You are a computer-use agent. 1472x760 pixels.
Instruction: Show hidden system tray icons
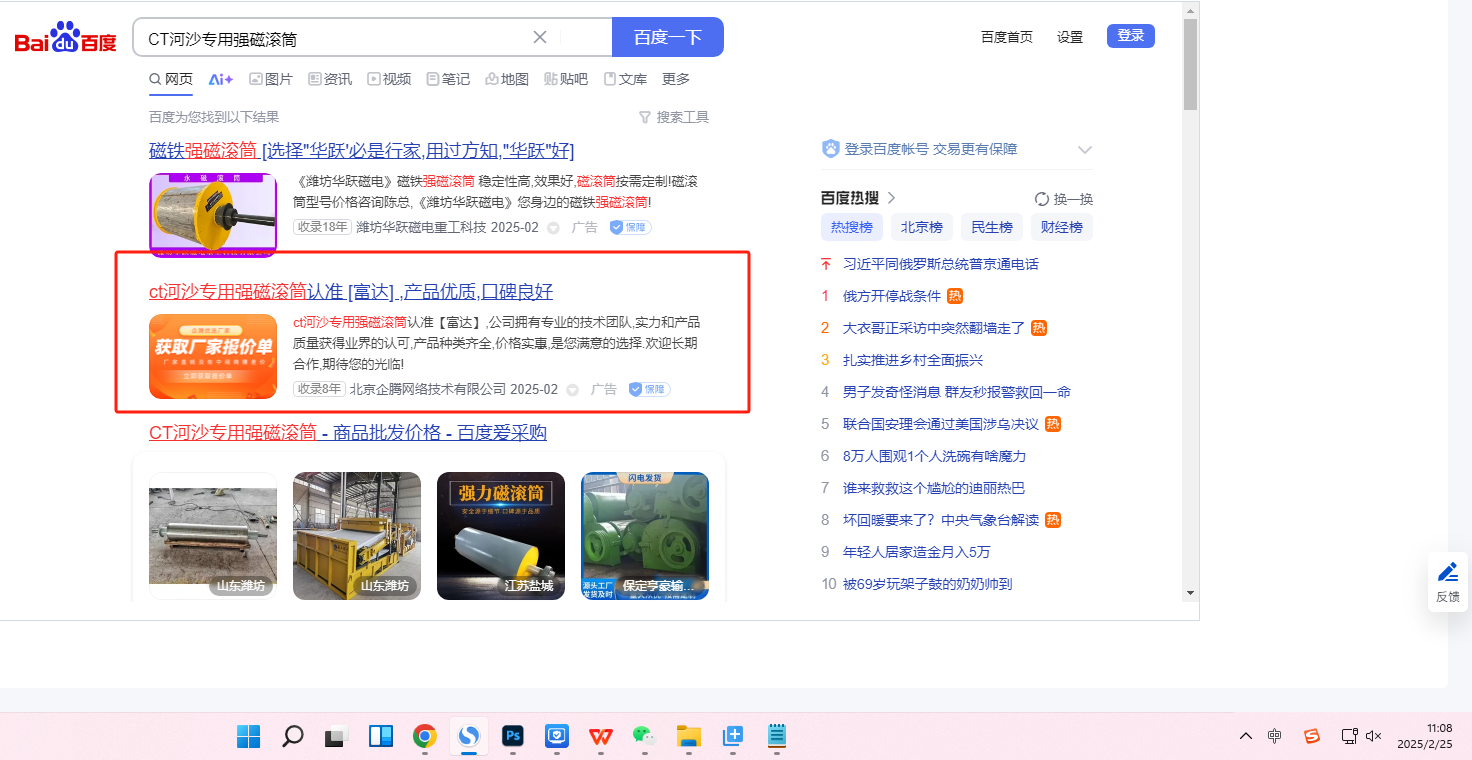[1245, 736]
